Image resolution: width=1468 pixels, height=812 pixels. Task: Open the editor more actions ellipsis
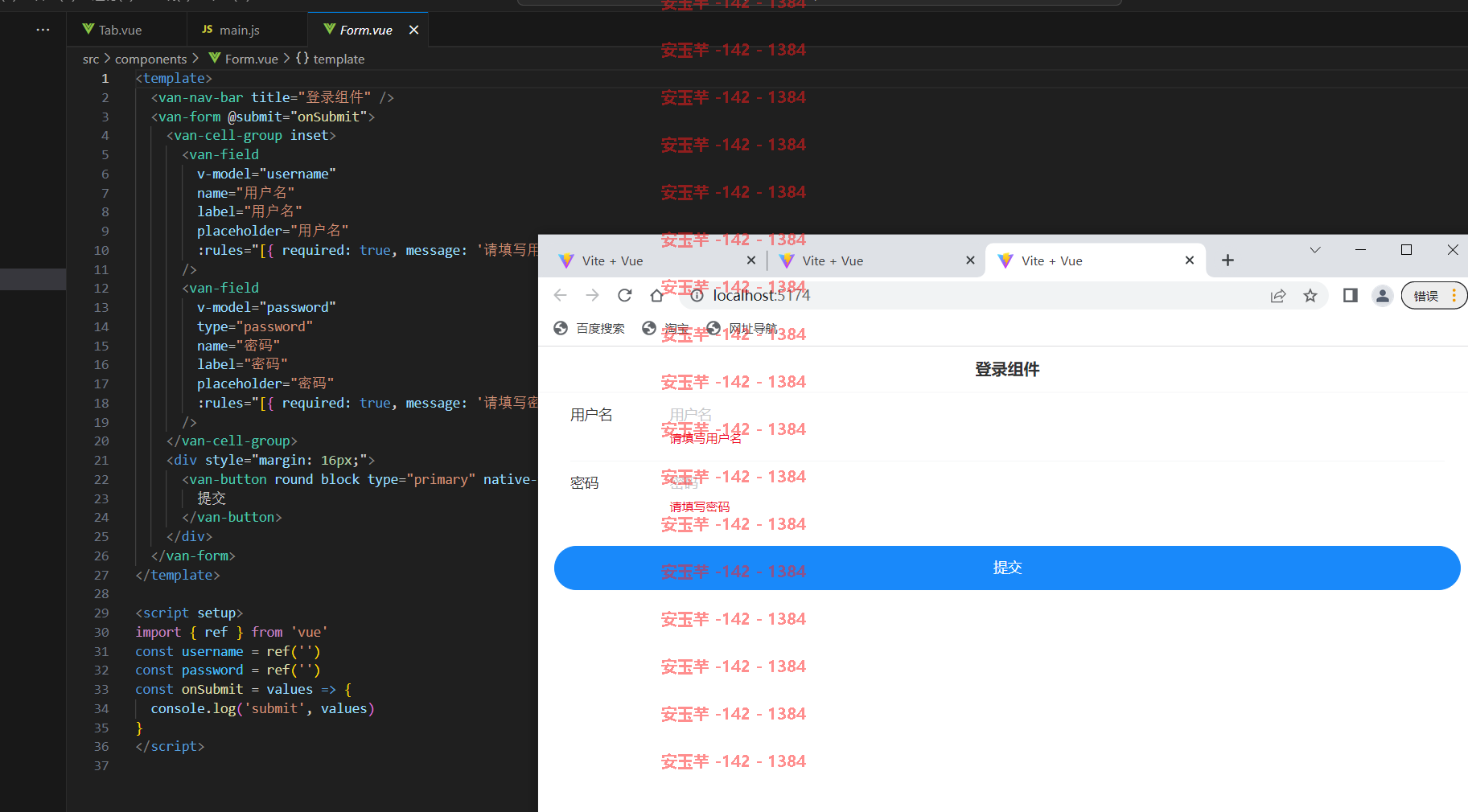point(43,30)
